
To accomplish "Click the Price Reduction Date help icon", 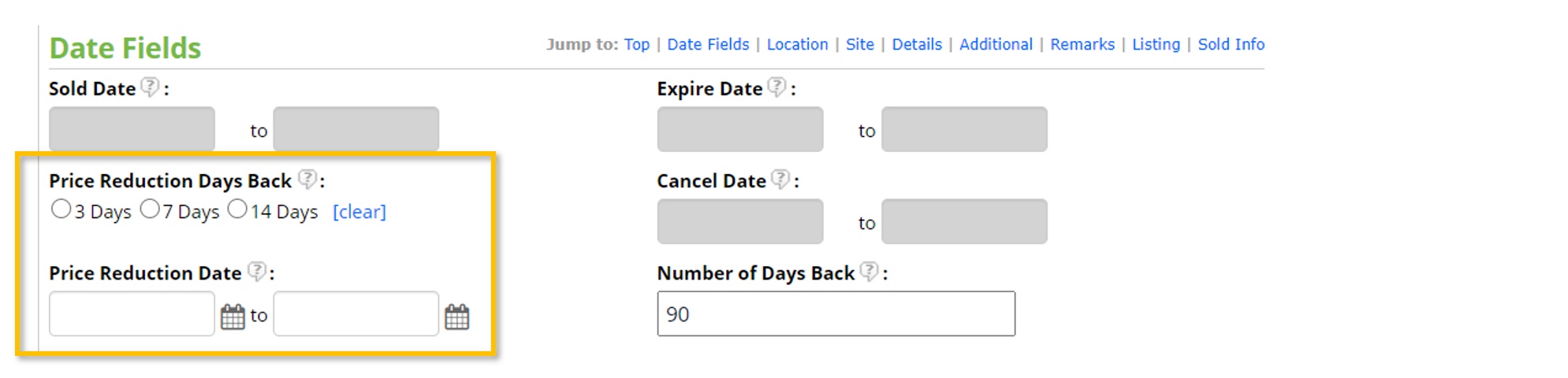I will pos(257,272).
